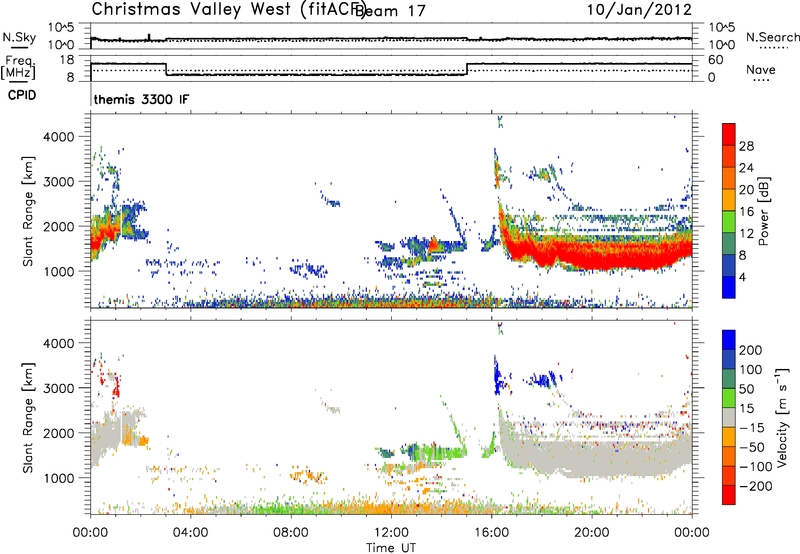Click the -15 label on the velocity colorbar
The image size is (800, 554).
[752, 428]
